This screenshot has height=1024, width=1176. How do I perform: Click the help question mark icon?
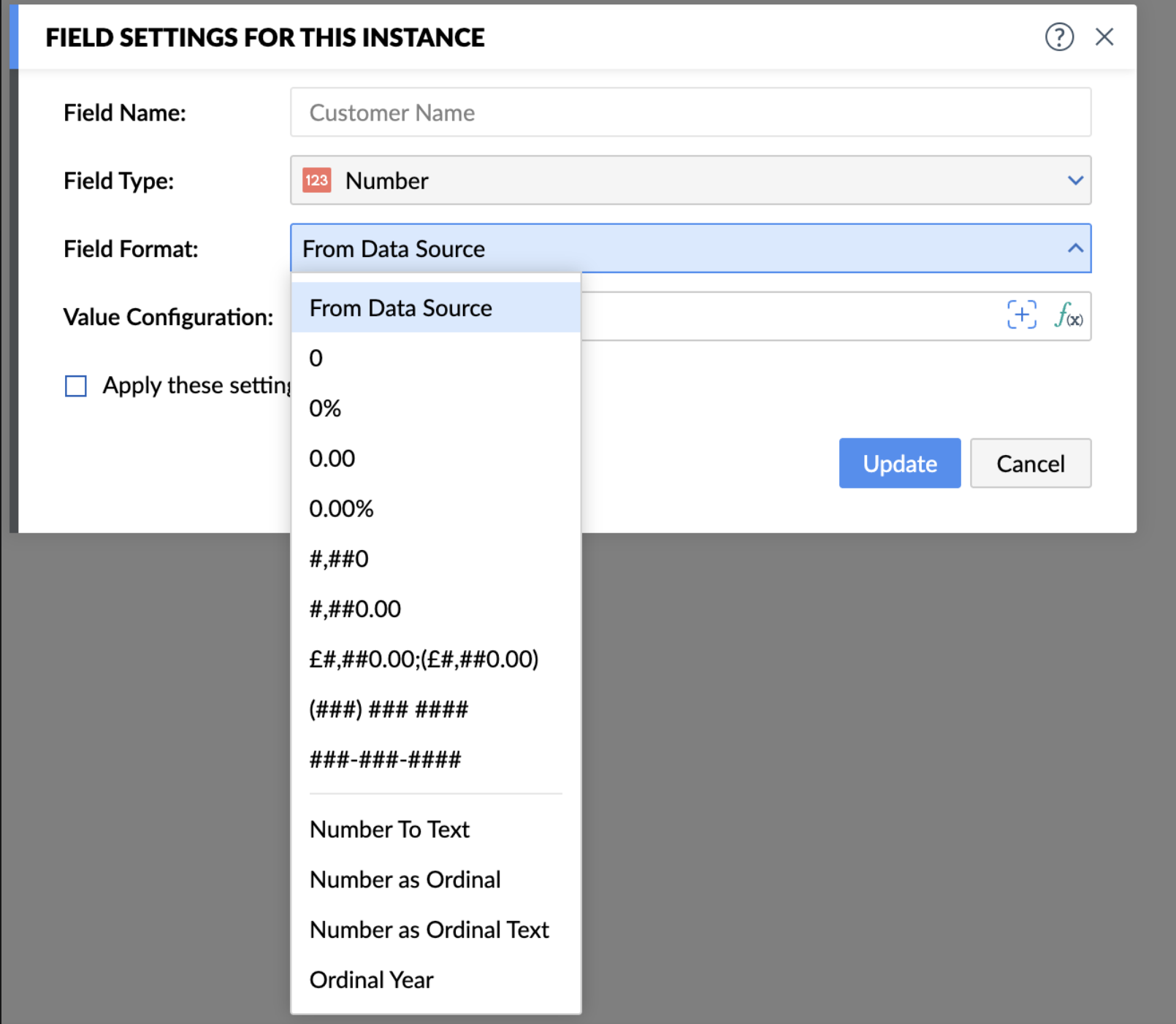pyautogui.click(x=1058, y=37)
